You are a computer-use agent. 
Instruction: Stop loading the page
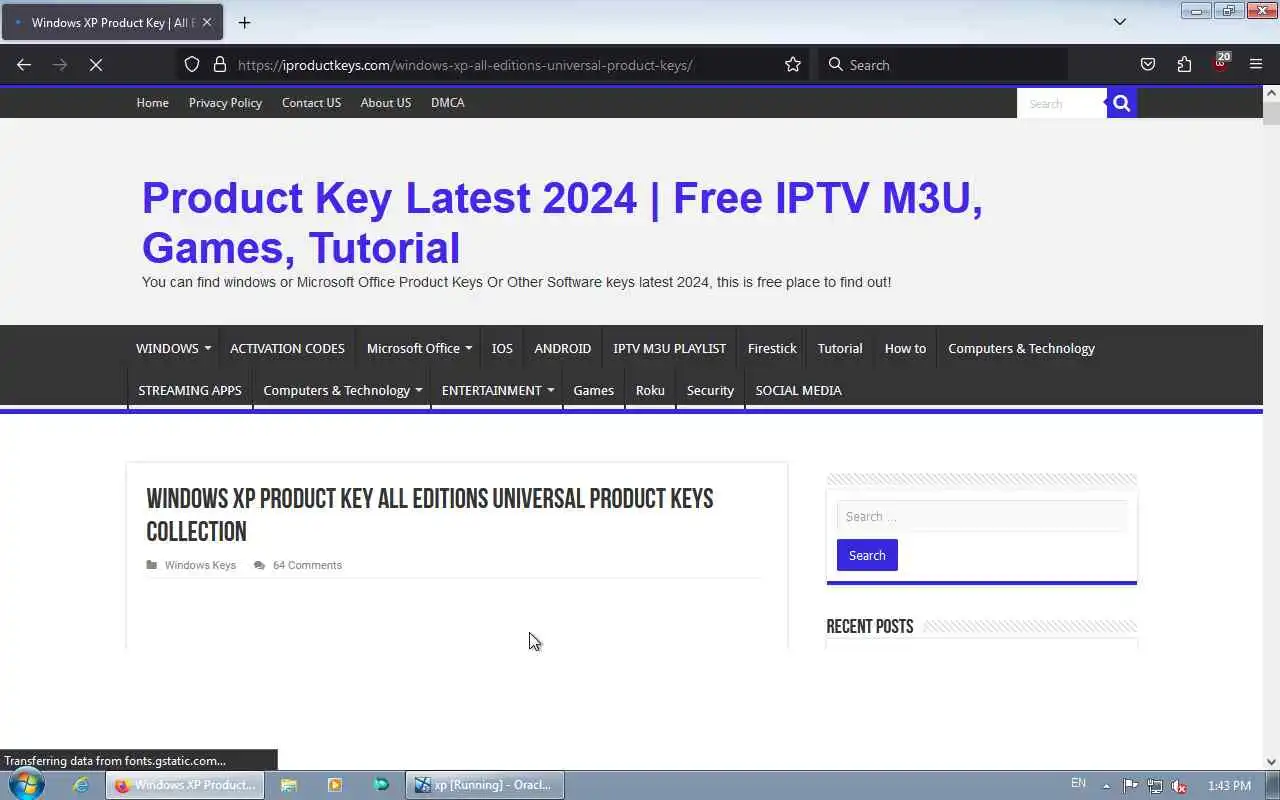point(96,64)
